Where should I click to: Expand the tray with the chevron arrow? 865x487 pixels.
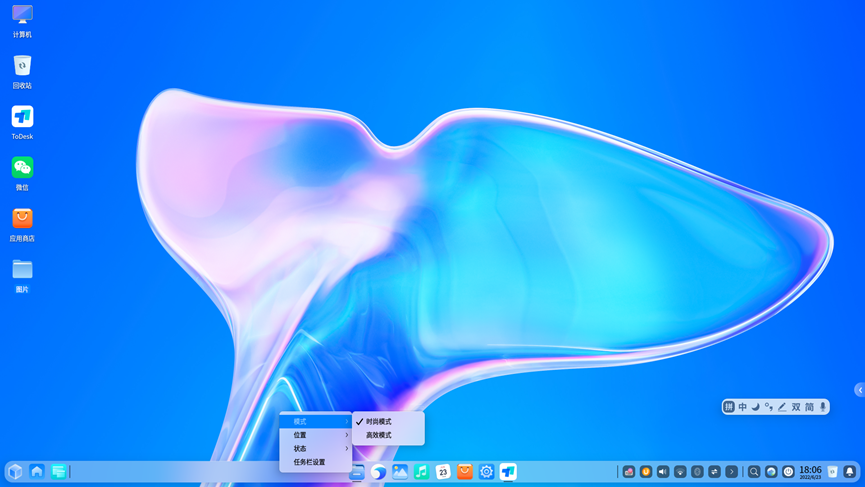click(731, 472)
